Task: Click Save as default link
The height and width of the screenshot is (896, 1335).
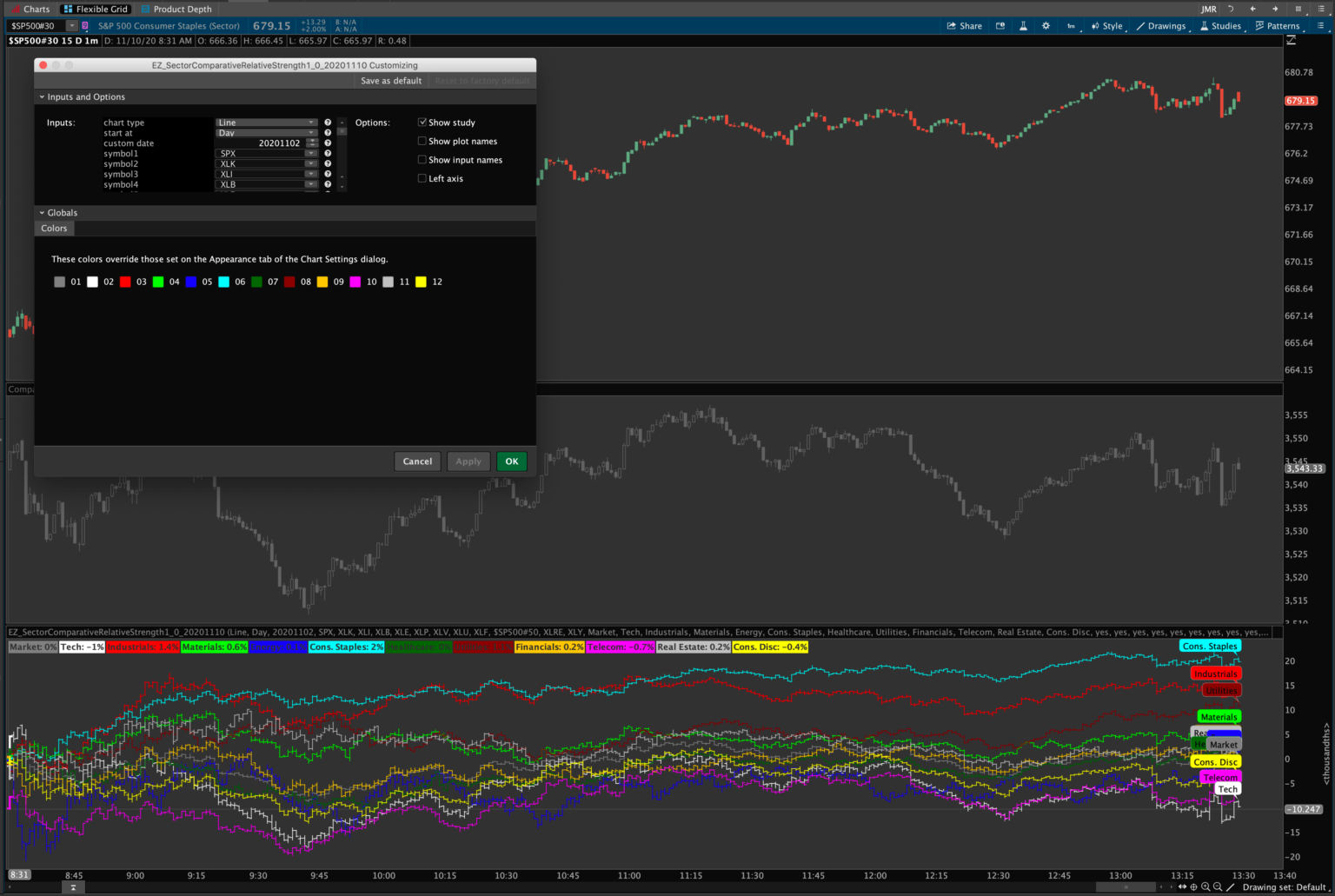Action: (390, 80)
